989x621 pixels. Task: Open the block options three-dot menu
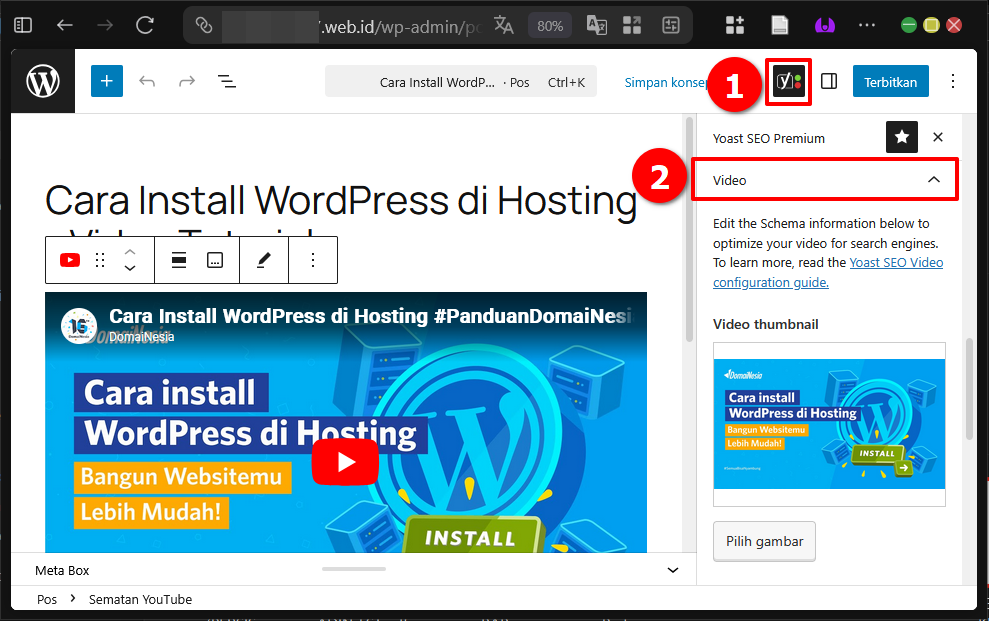313,259
